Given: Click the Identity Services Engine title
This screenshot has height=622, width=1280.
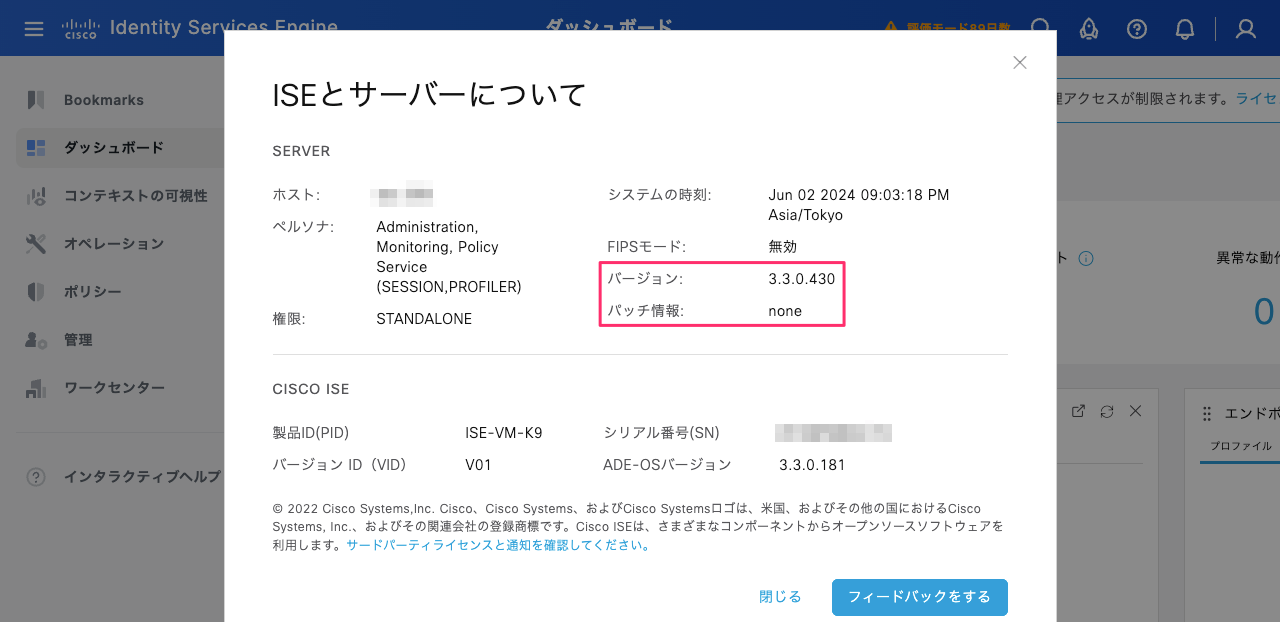Looking at the screenshot, I should (224, 28).
